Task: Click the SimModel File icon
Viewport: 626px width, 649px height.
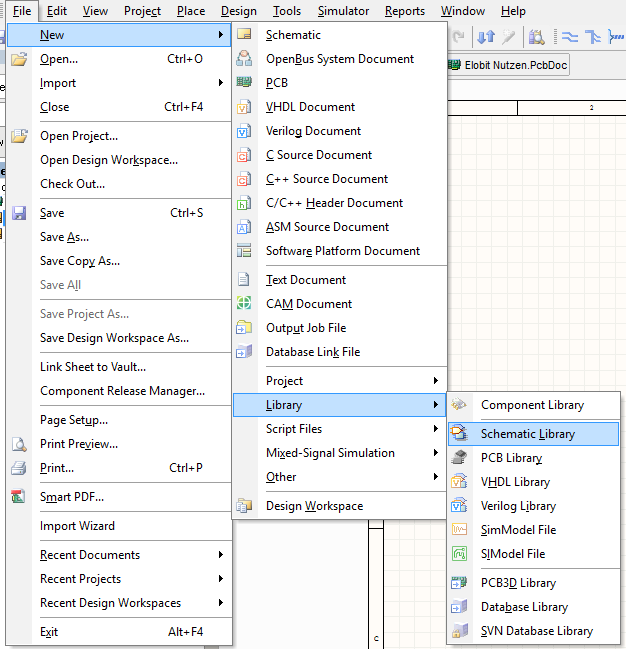Action: pos(460,530)
